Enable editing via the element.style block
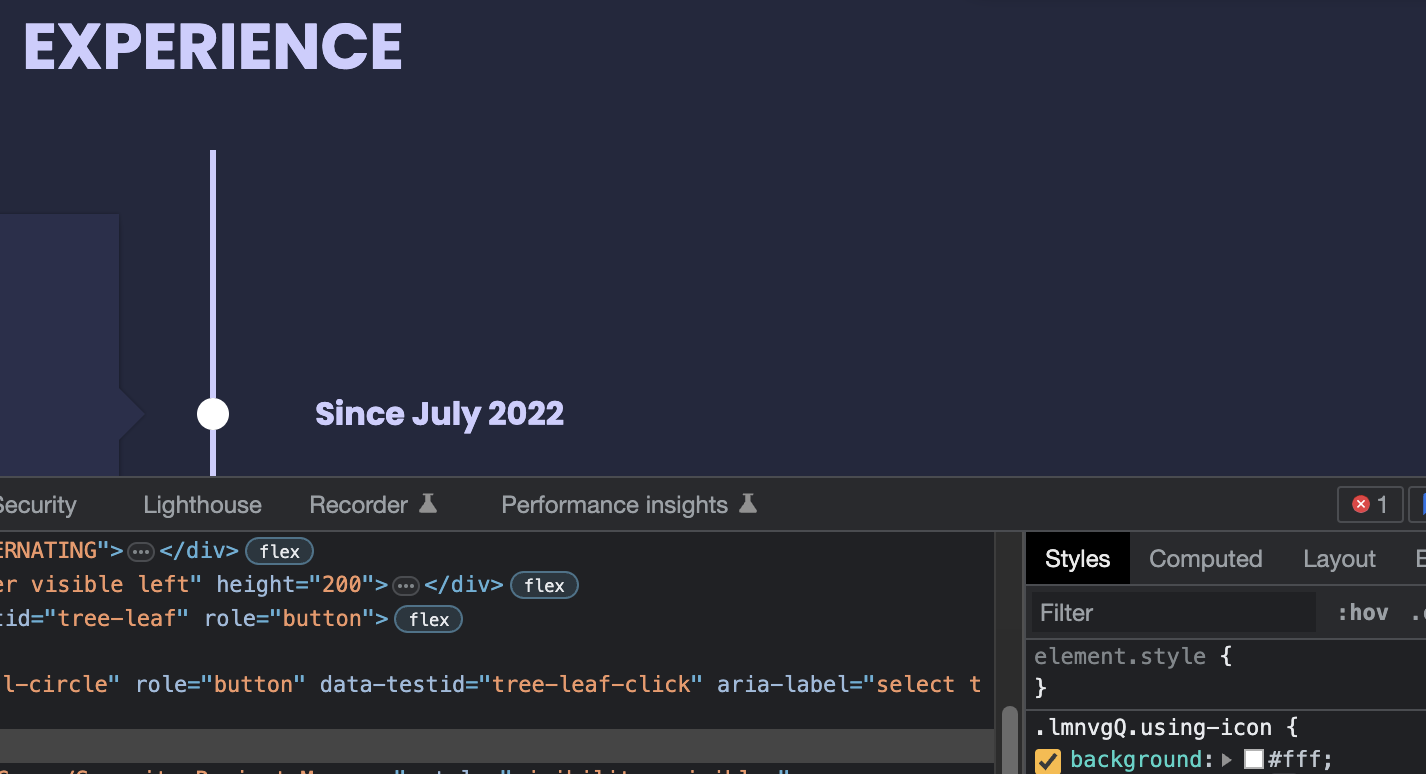Viewport: 1426px width, 774px height. (x=1131, y=656)
